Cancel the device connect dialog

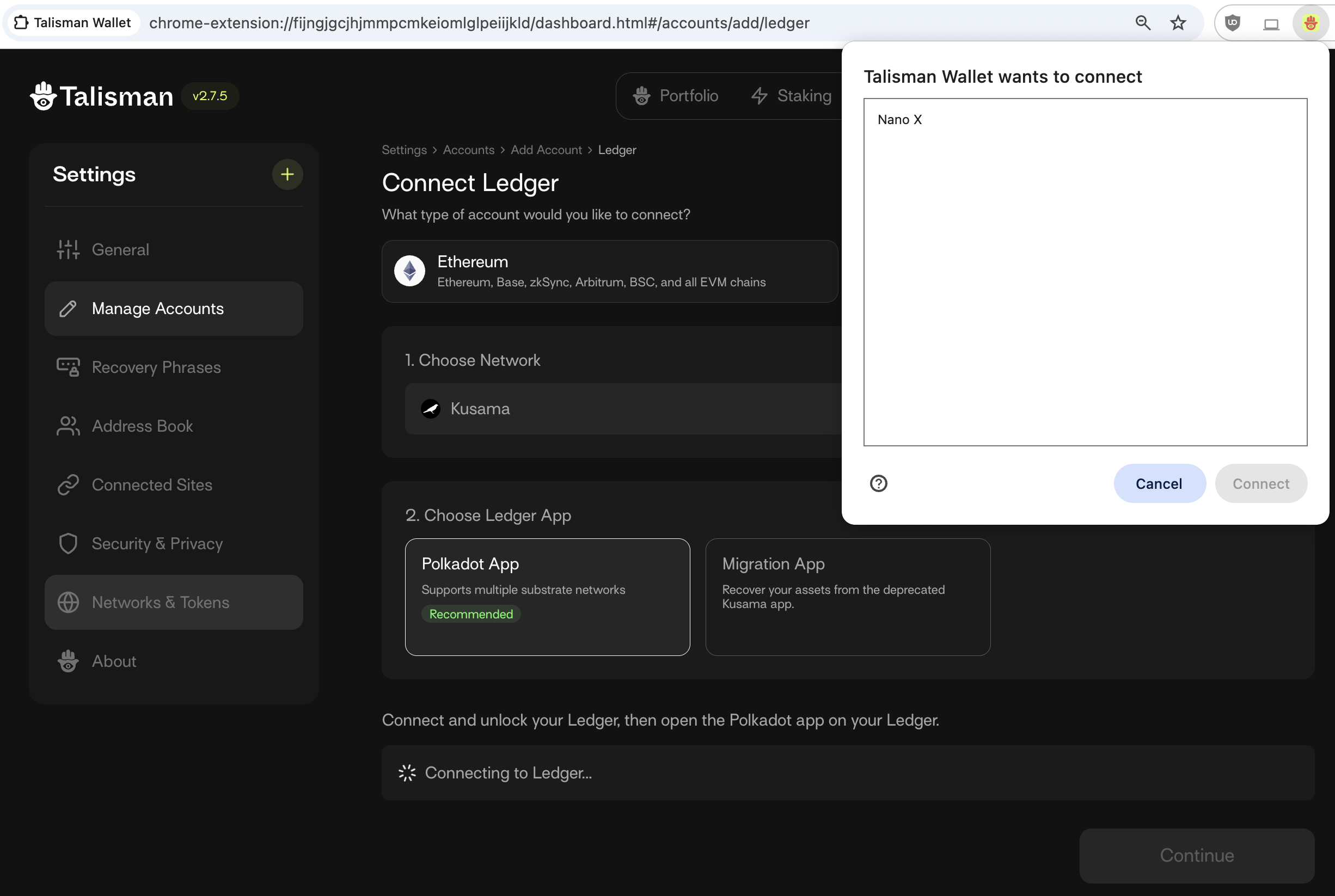click(1159, 483)
